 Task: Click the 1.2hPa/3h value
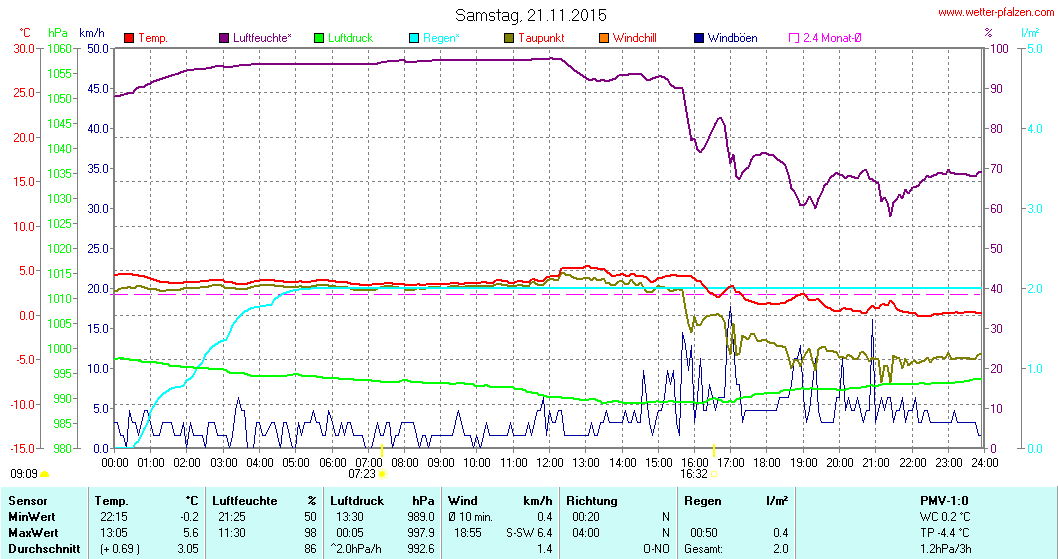point(945,549)
